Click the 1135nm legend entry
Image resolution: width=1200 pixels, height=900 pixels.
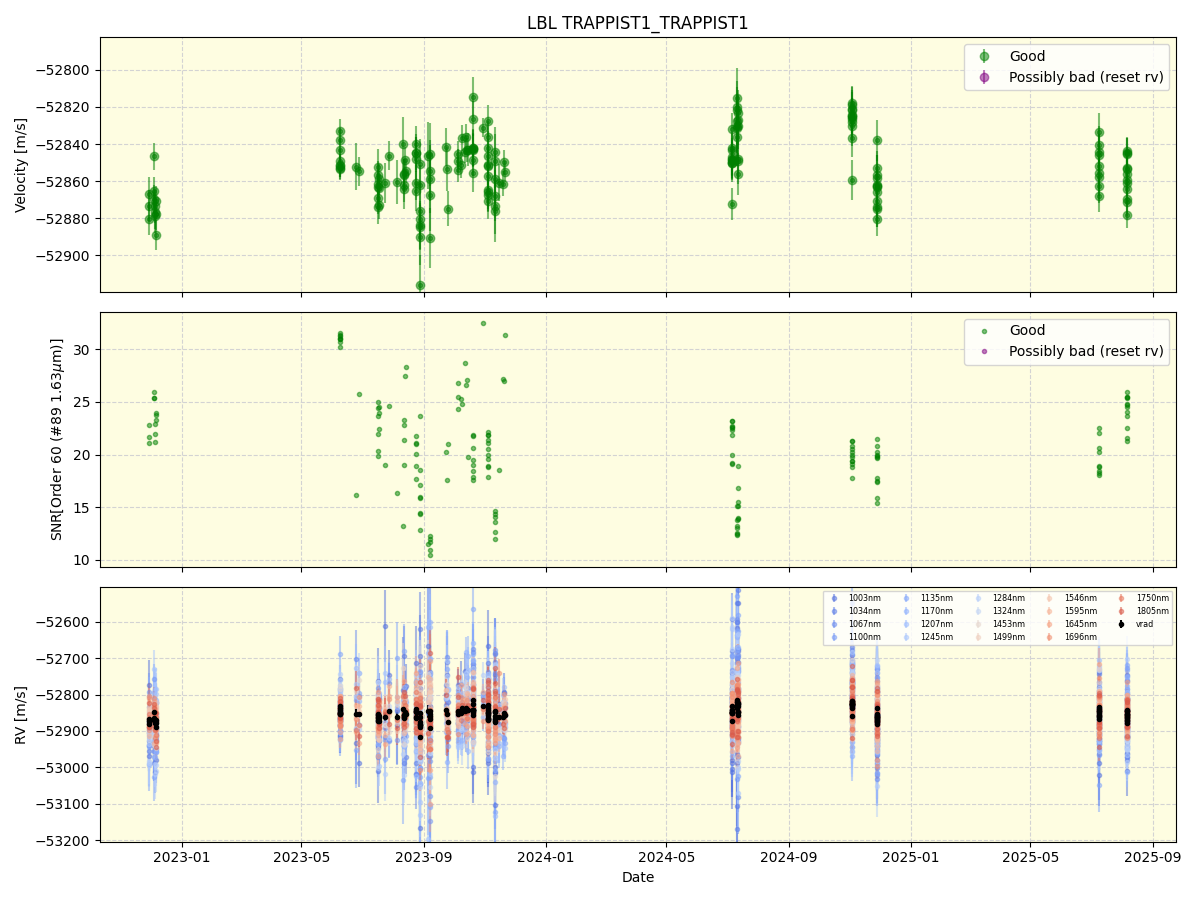(x=928, y=598)
